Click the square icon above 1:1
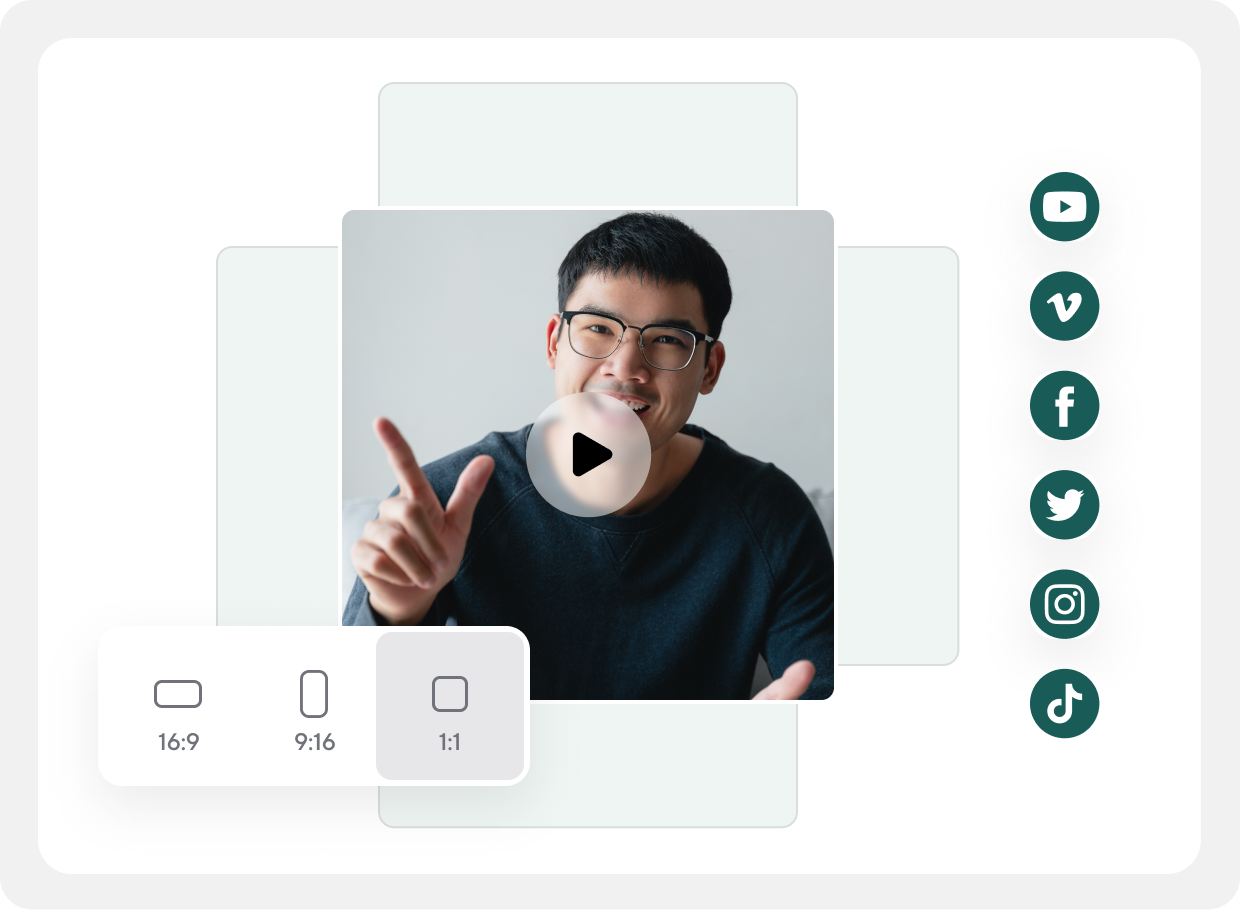Screen dimensions: 1240x910 tap(450, 694)
